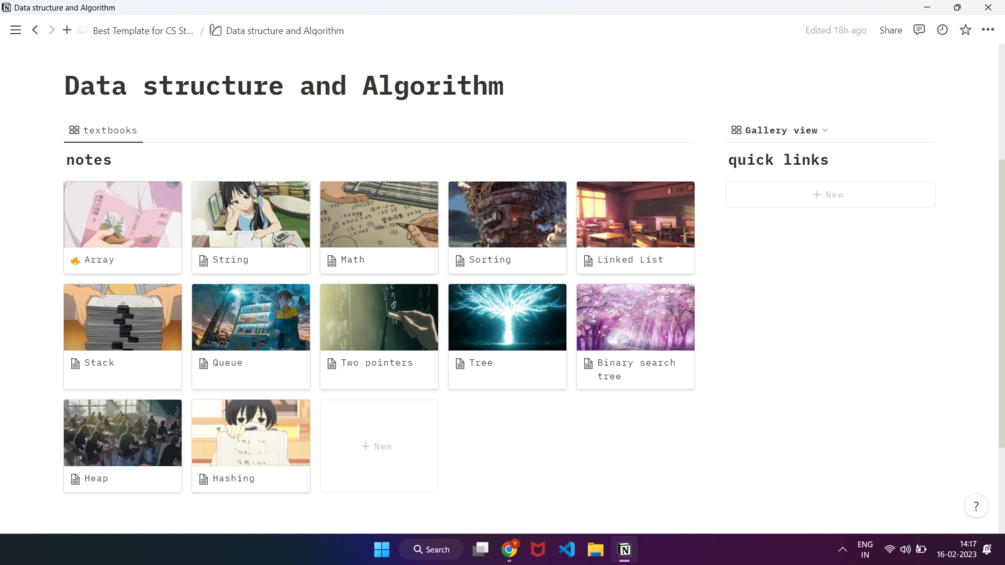Open the Heap card image
The image size is (1005, 565).
(122, 432)
